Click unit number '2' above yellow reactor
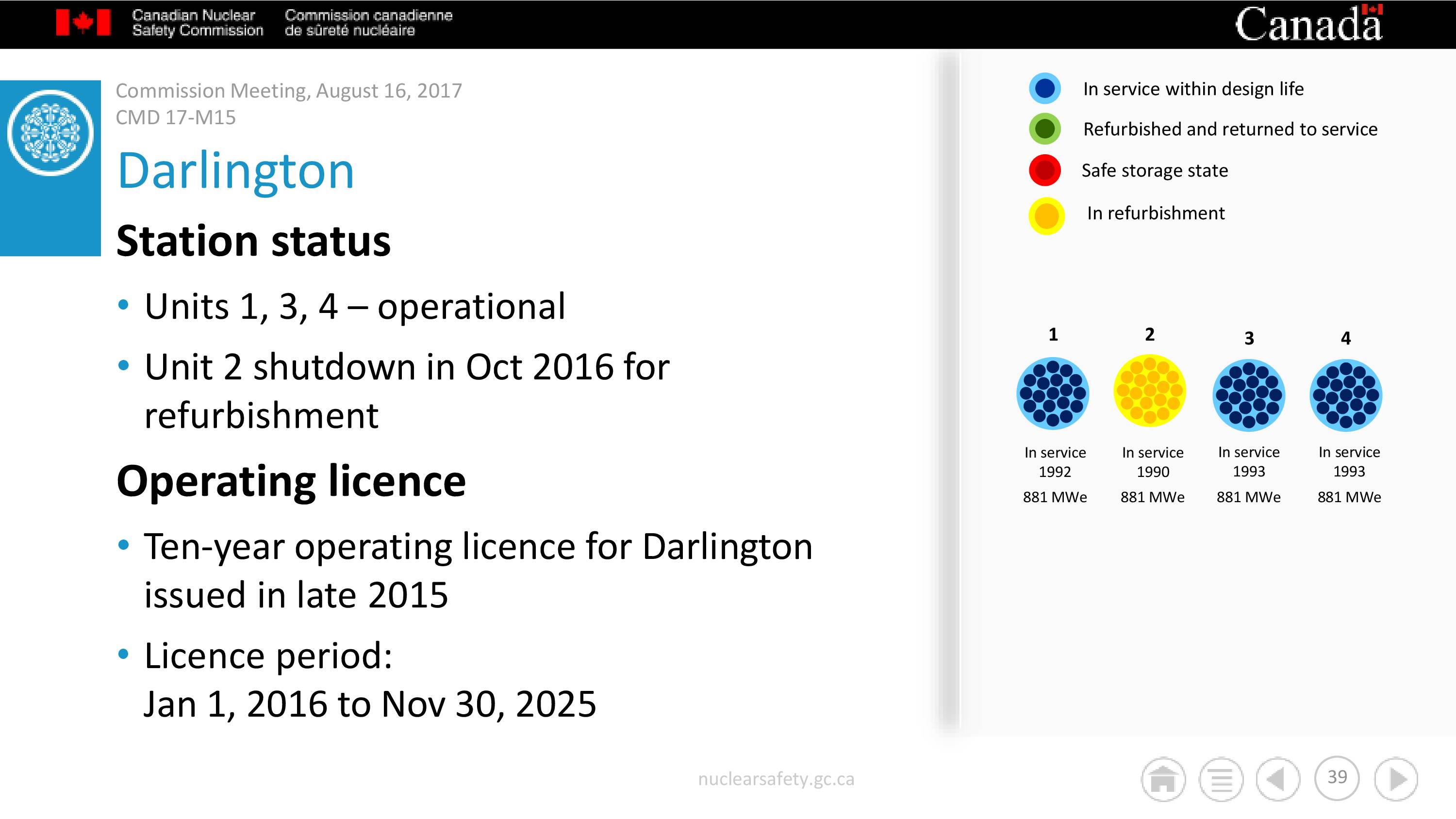The image size is (1456, 819). (1150, 334)
